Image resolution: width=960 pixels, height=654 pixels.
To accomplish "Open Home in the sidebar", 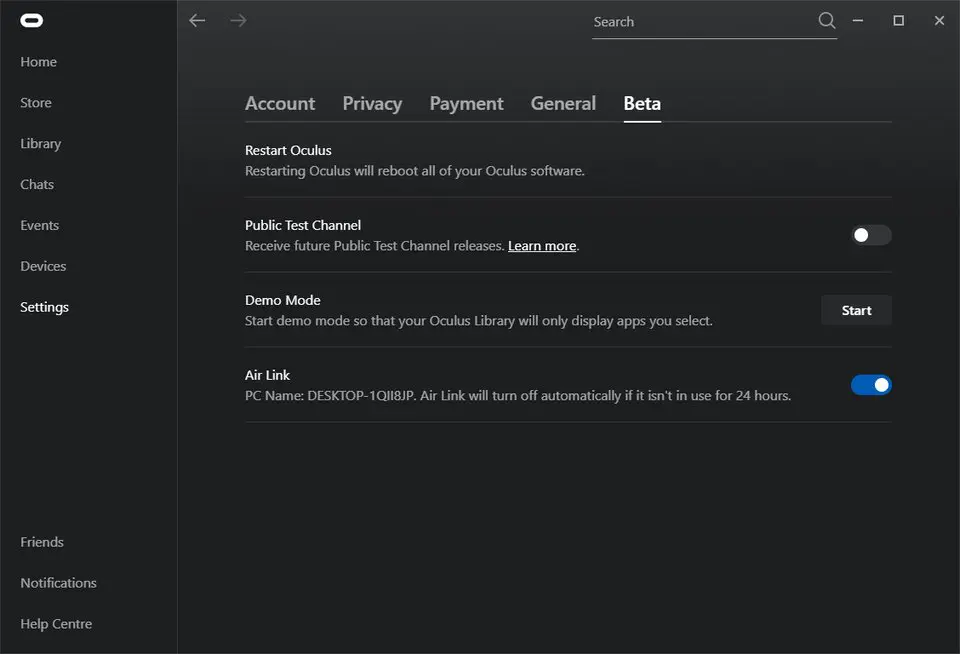I will click(39, 62).
